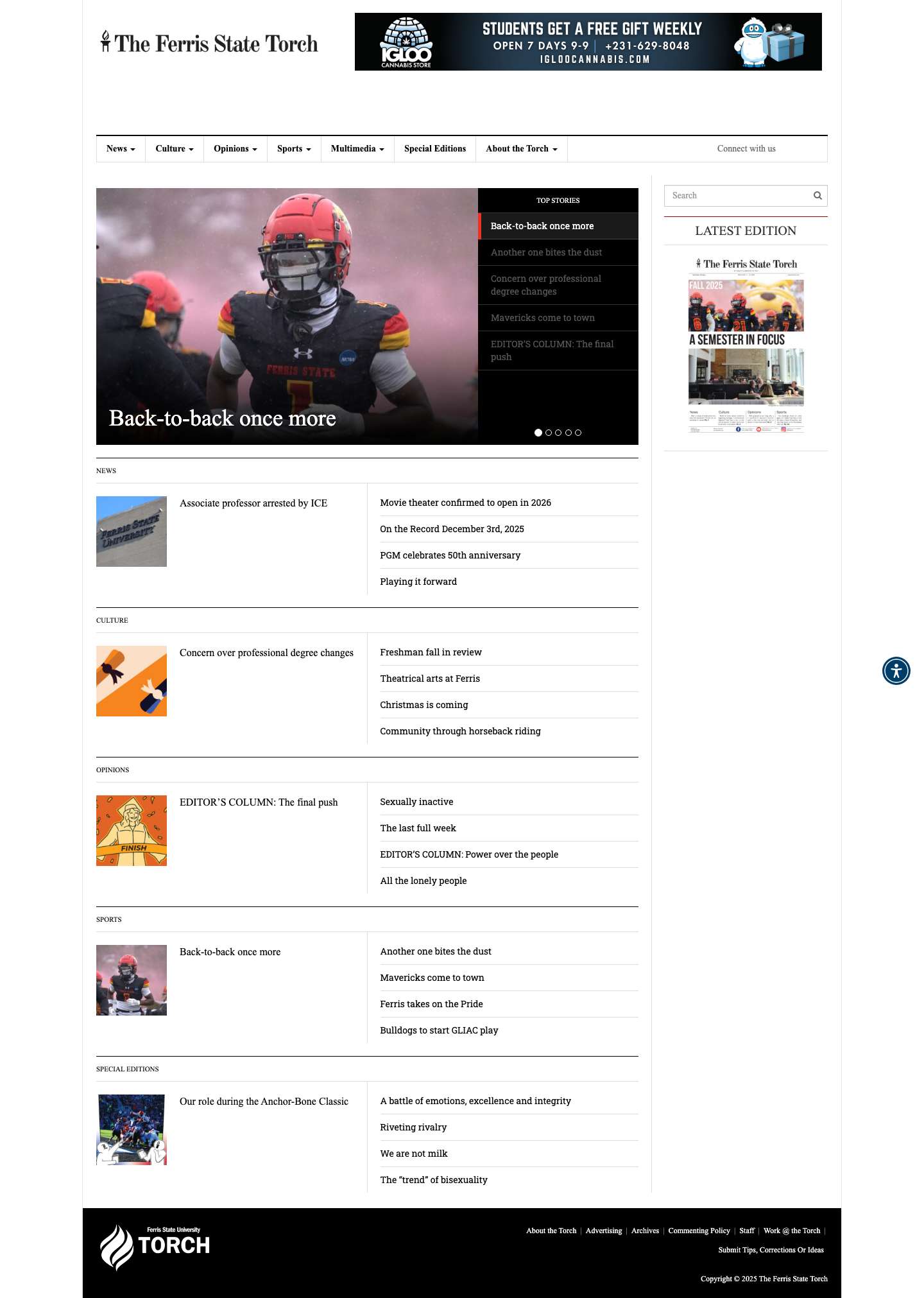The height and width of the screenshot is (1298, 924).
Task: Select the third carousel slide dot
Action: 558,433
